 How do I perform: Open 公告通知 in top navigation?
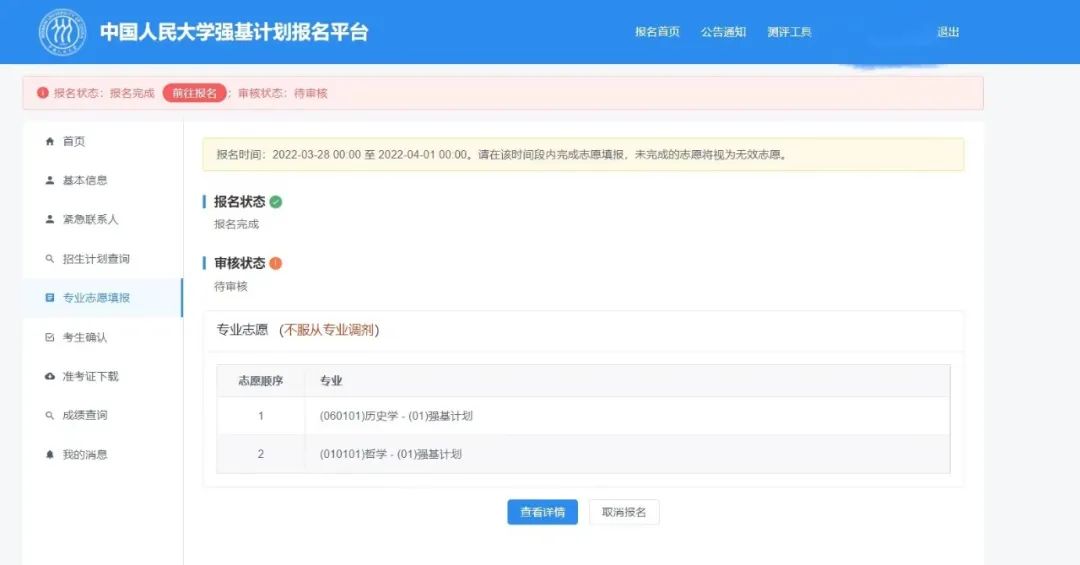723,32
